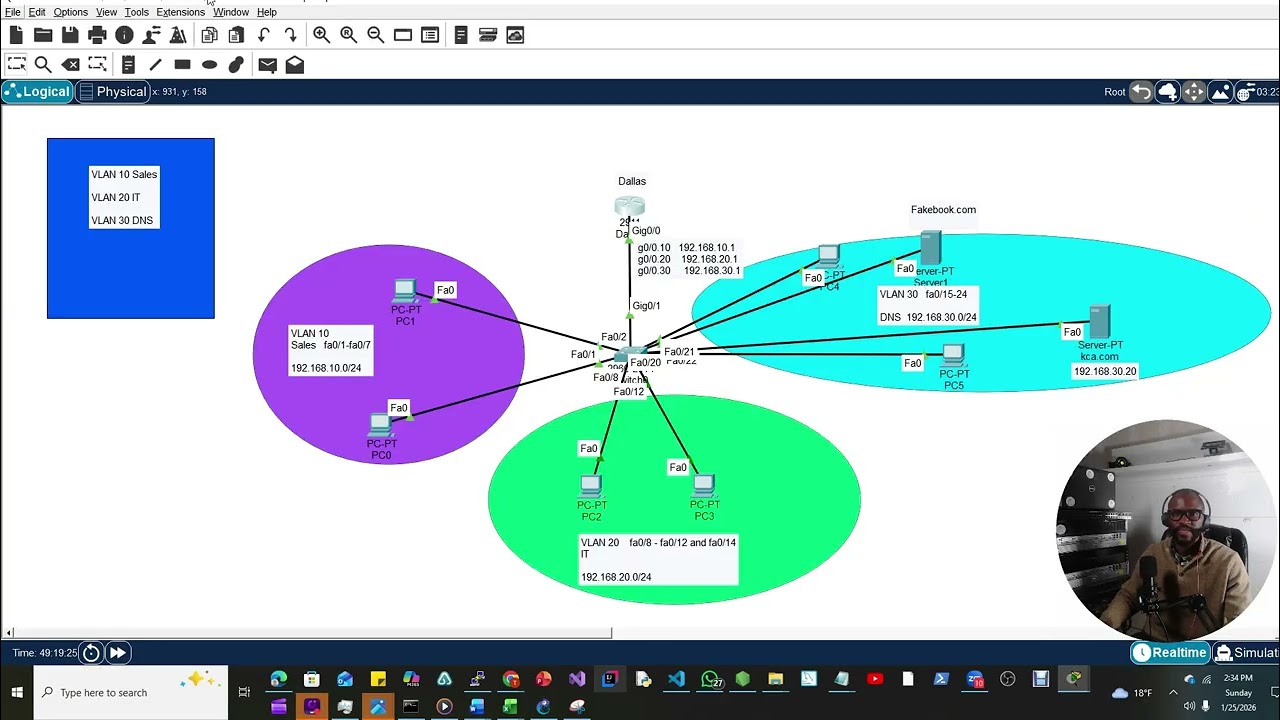1280x720 pixels.
Task: Open the drawing palette window icon
Action: pos(403,35)
